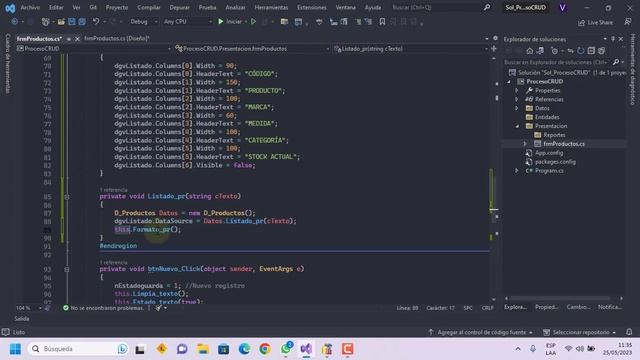Viewport: 640px width, 360px height.
Task: Click sync with active document icon
Action: point(570,51)
